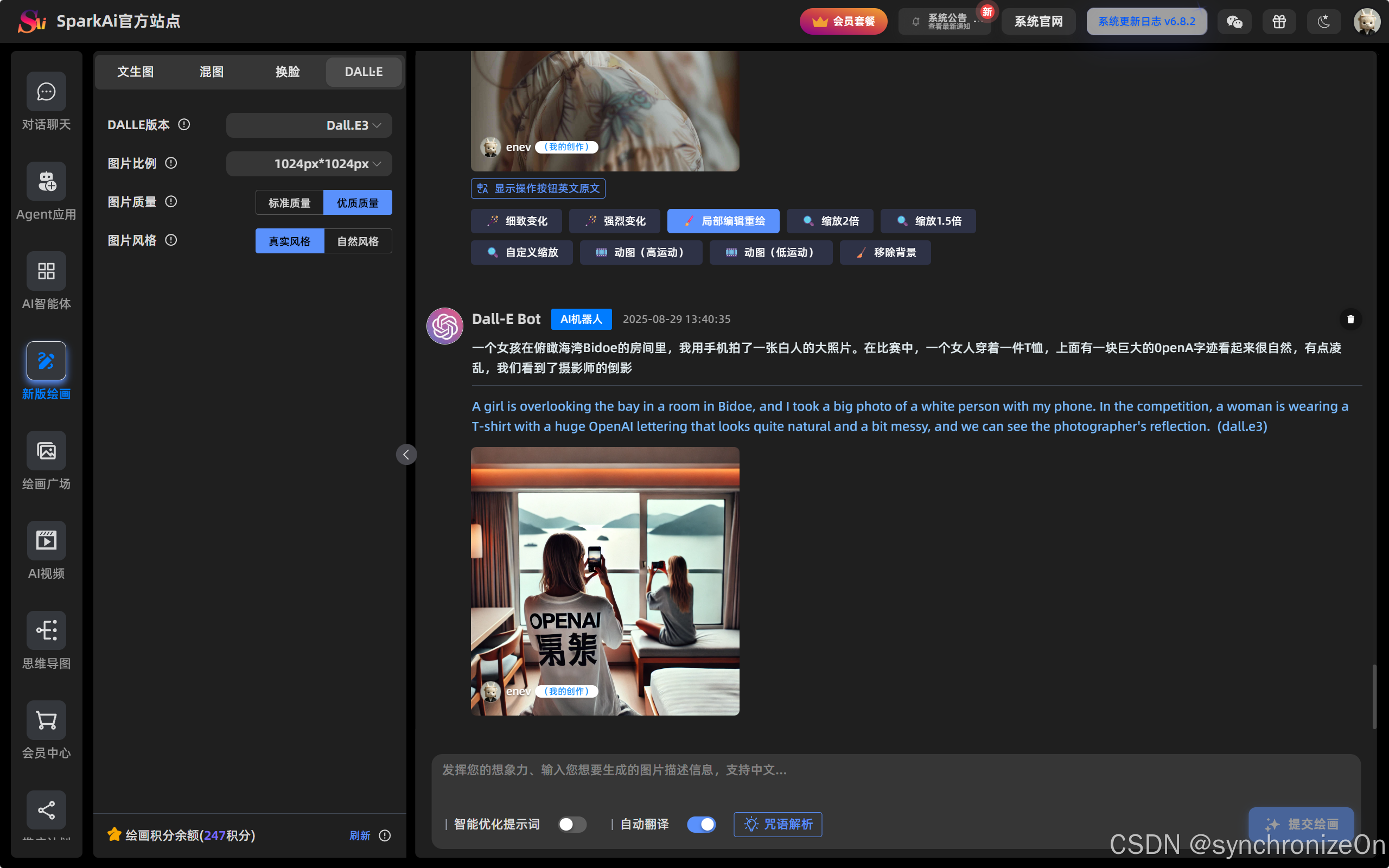This screenshot has height=868, width=1389.
Task: Open the 思维导图 mind map icon
Action: pos(46,630)
